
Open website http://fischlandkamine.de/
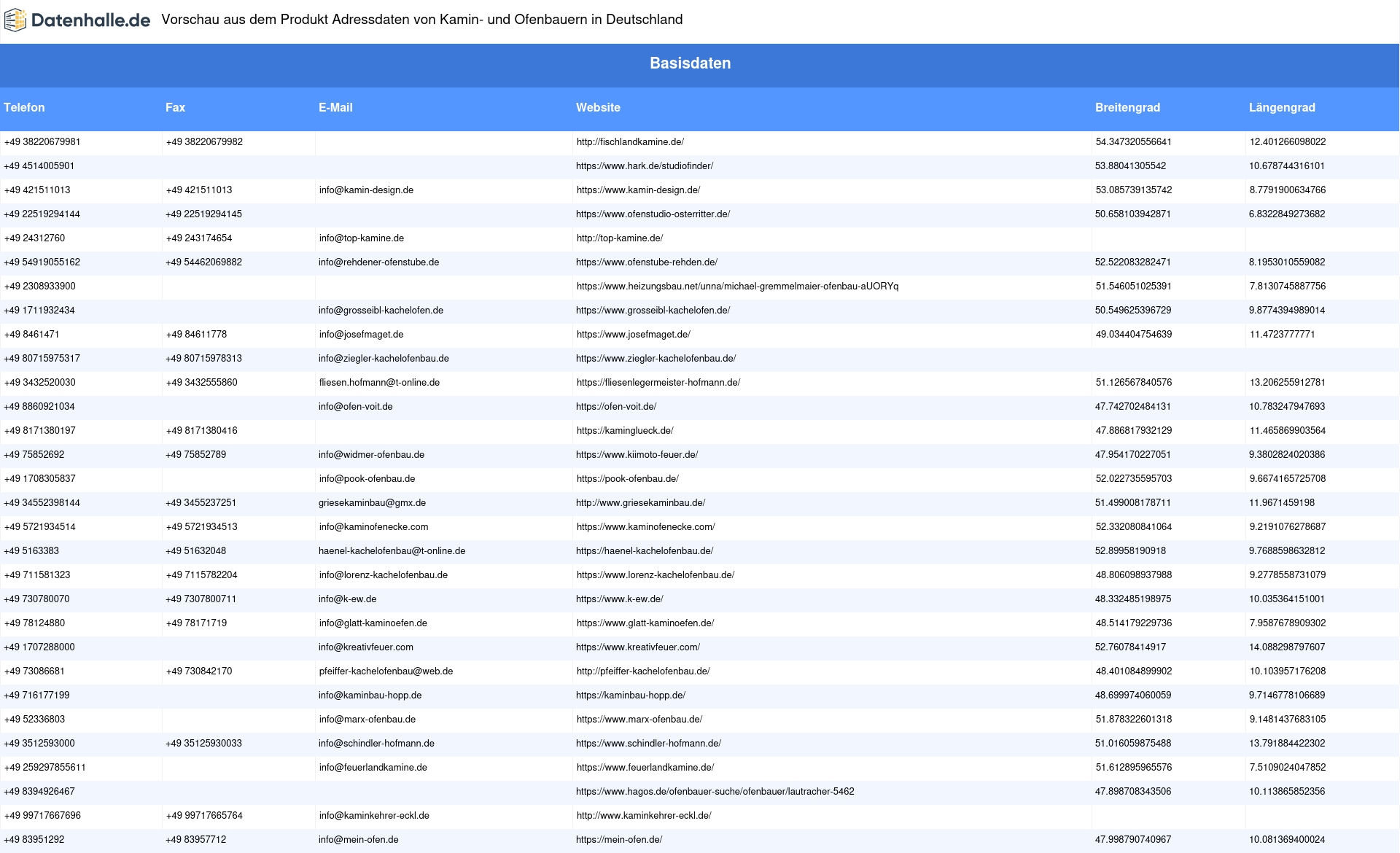point(630,142)
